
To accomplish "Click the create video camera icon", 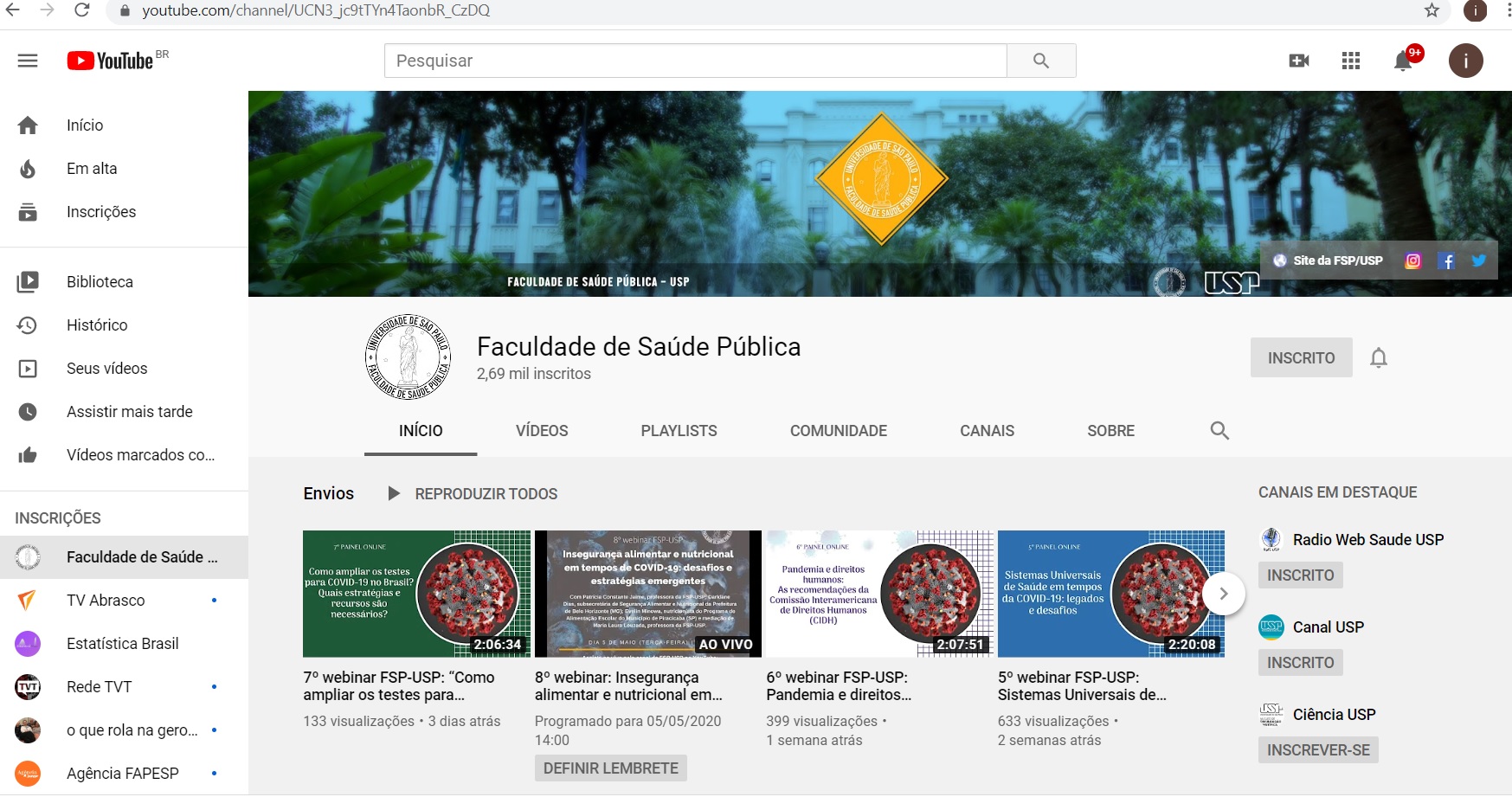I will pos(1298,61).
